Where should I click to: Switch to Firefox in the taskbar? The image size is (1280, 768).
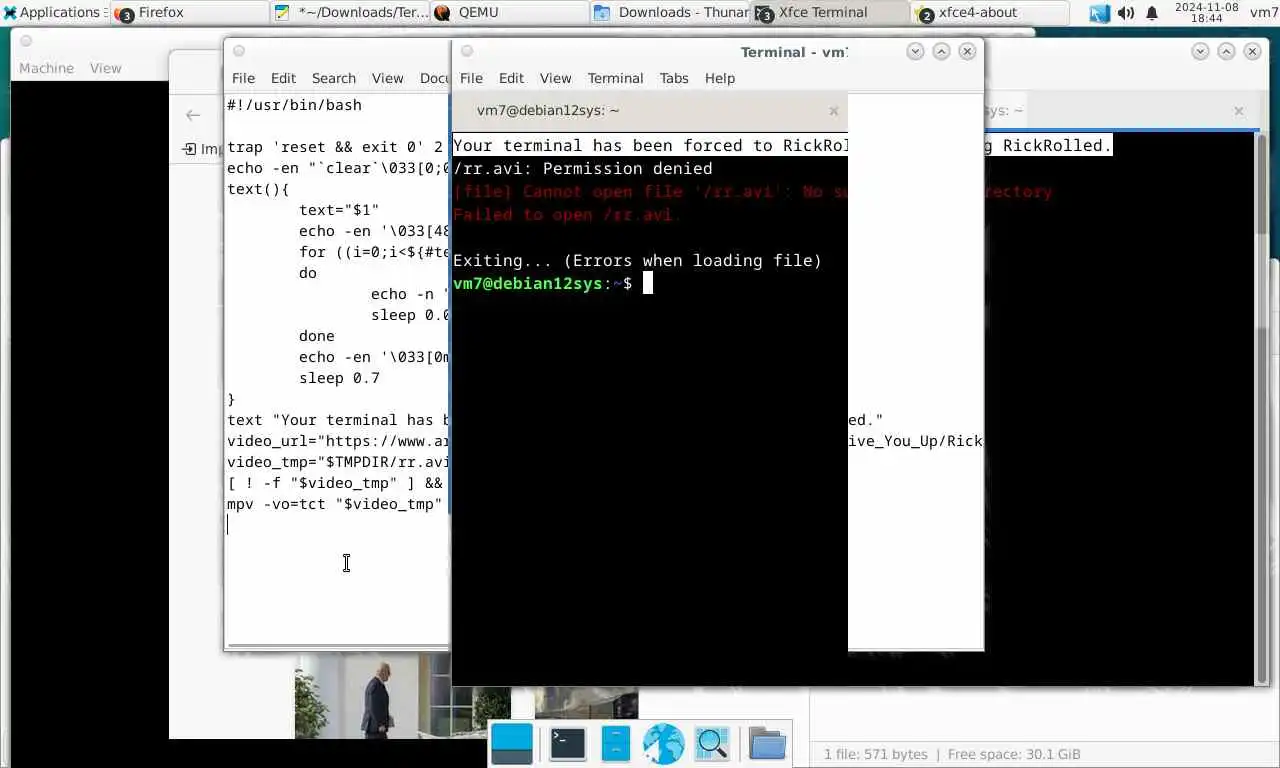pyautogui.click(x=188, y=12)
